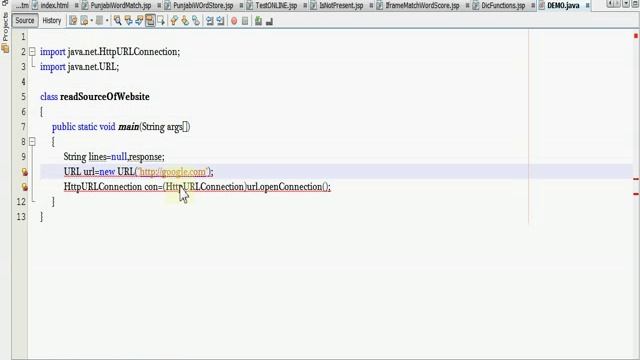Close the DEMO.java tab

coord(587,5)
